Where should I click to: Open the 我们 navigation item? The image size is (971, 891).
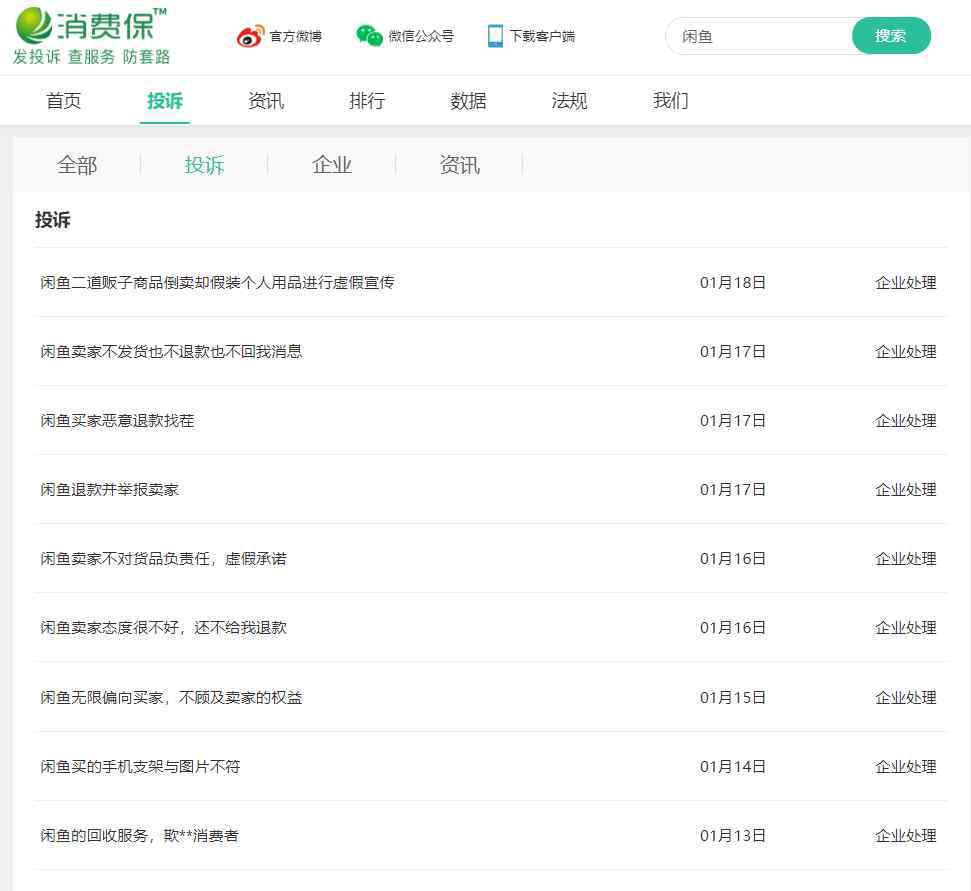point(670,100)
